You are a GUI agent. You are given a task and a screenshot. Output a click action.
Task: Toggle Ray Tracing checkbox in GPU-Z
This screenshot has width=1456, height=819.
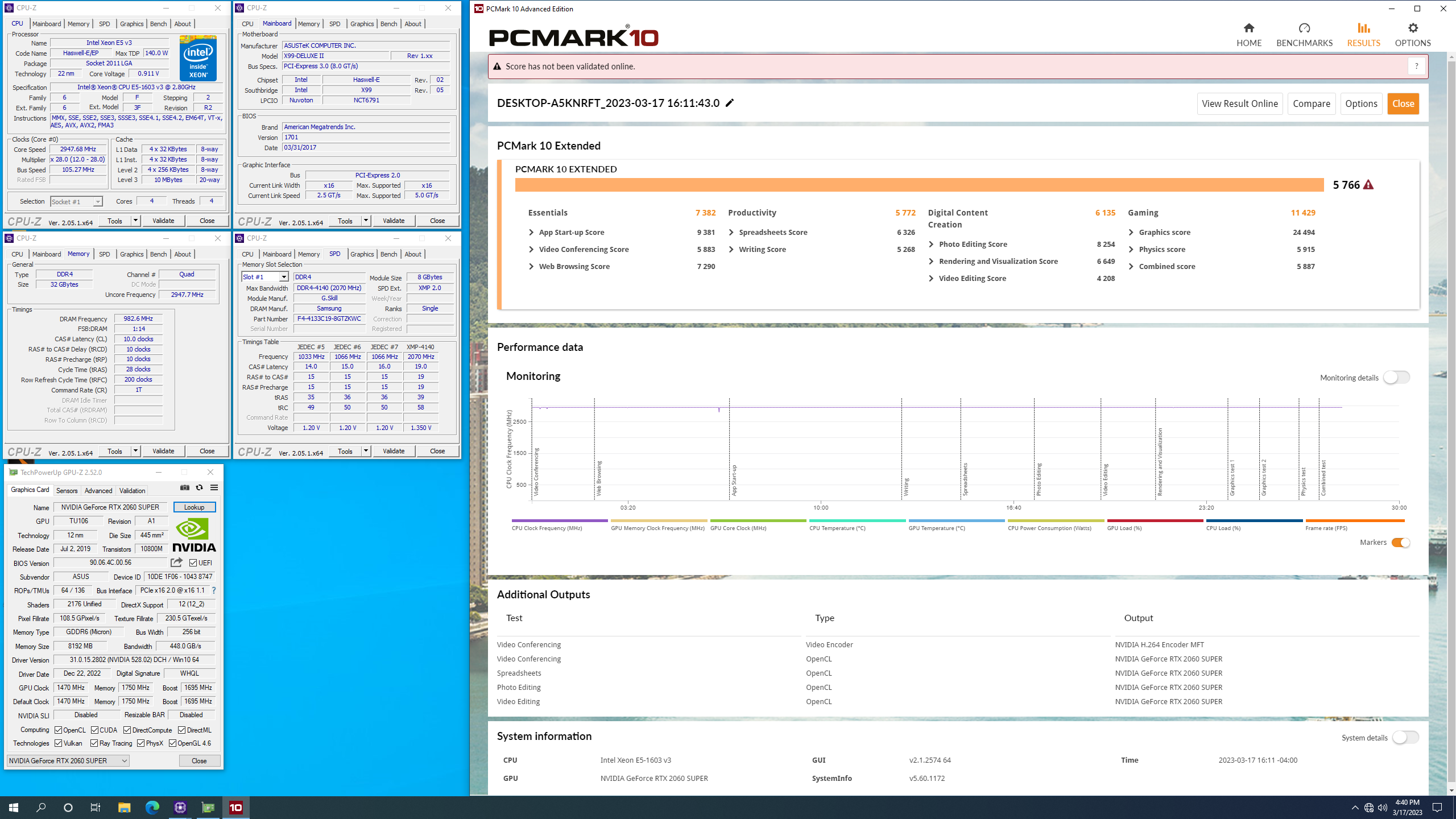pyautogui.click(x=94, y=743)
